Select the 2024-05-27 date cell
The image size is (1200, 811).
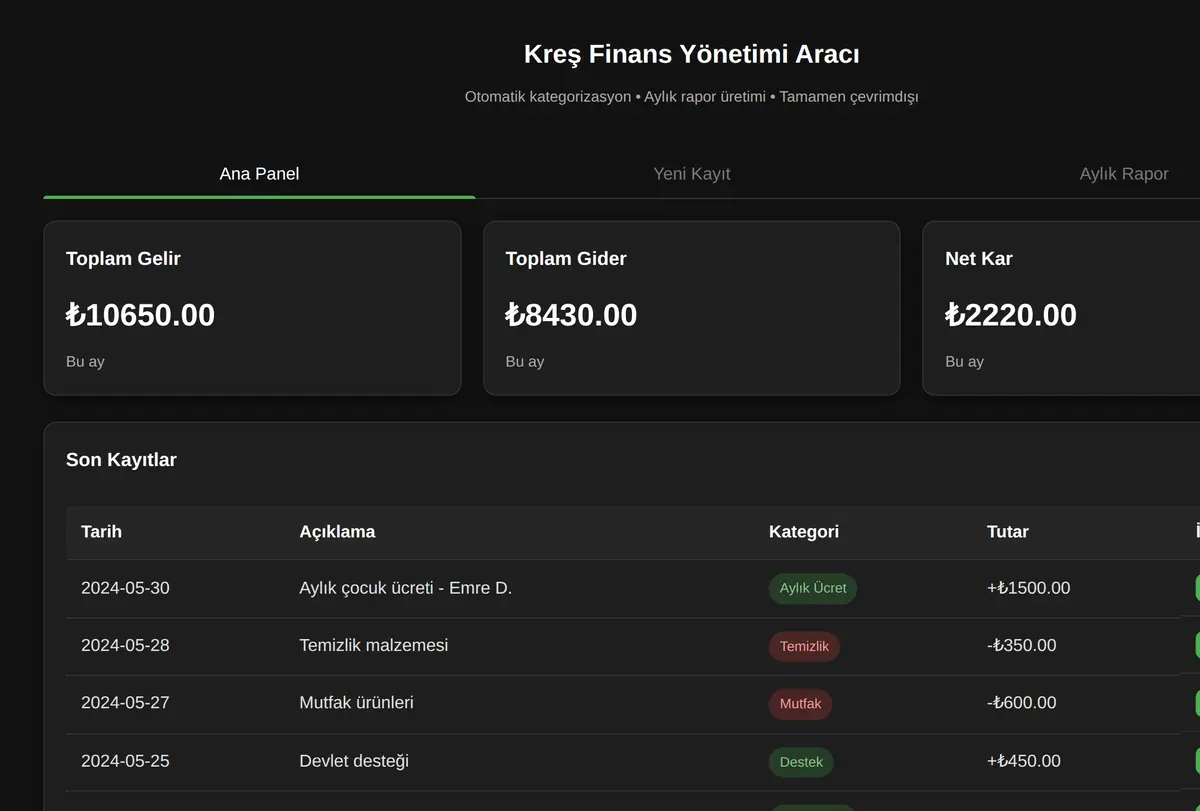125,703
